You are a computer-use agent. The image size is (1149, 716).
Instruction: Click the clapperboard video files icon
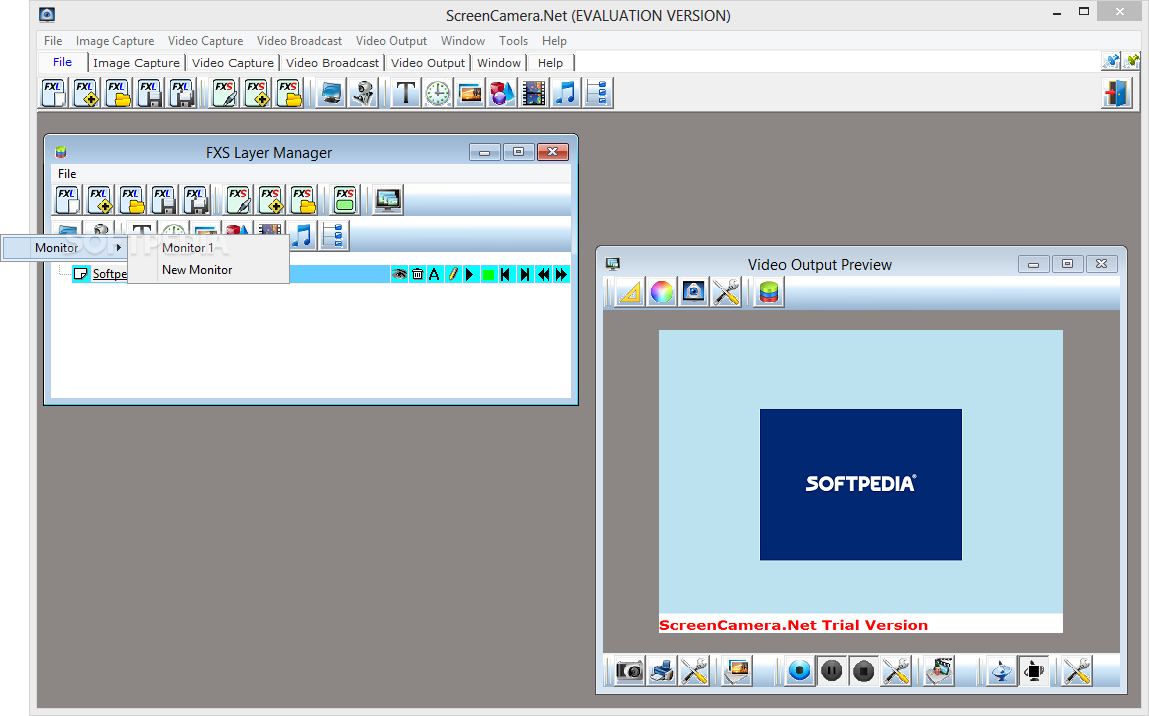pos(939,671)
